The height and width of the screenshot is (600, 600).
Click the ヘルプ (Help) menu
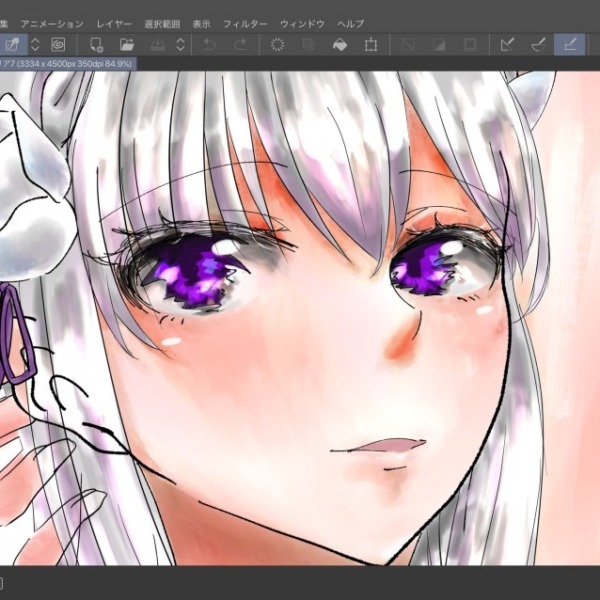350,23
